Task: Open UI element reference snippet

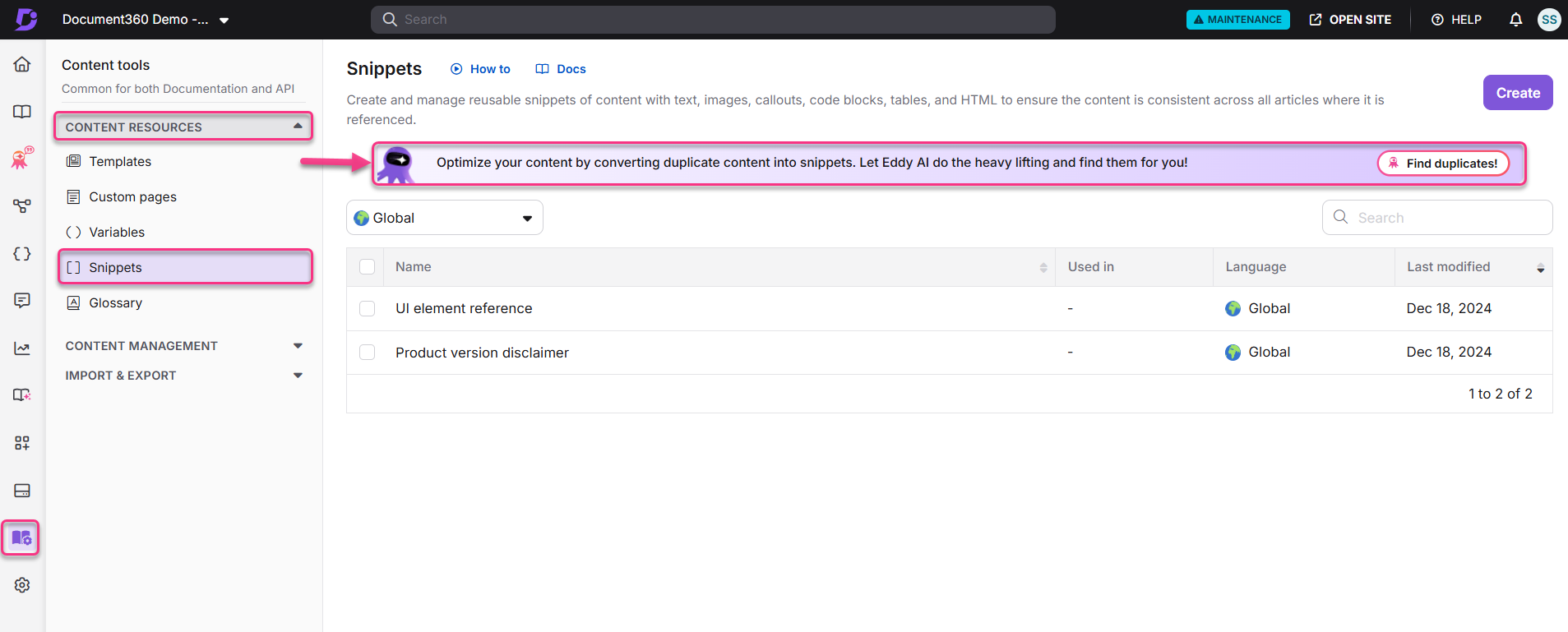Action: 464,308
